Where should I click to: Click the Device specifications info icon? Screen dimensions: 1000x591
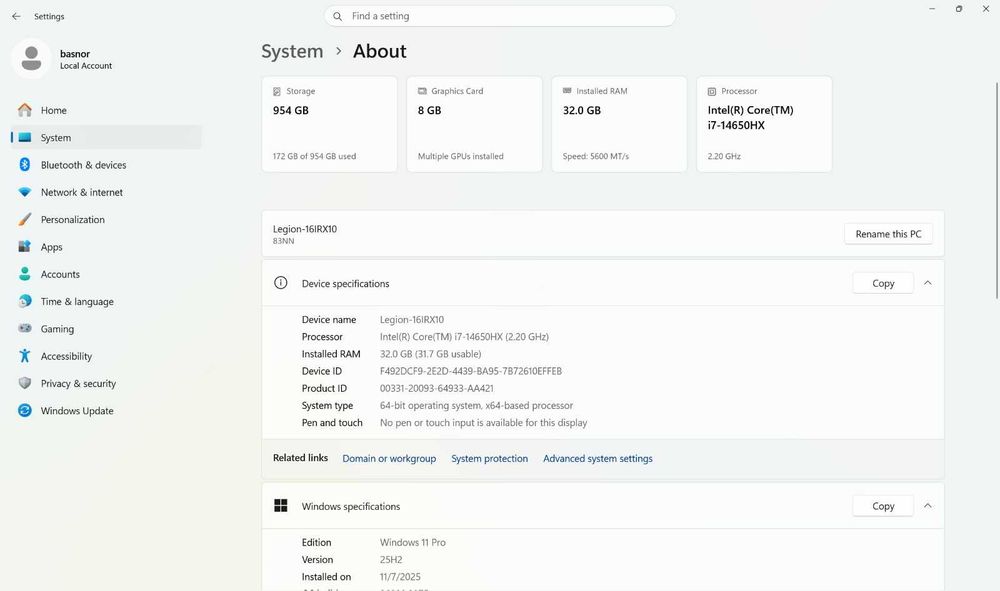[x=281, y=283]
